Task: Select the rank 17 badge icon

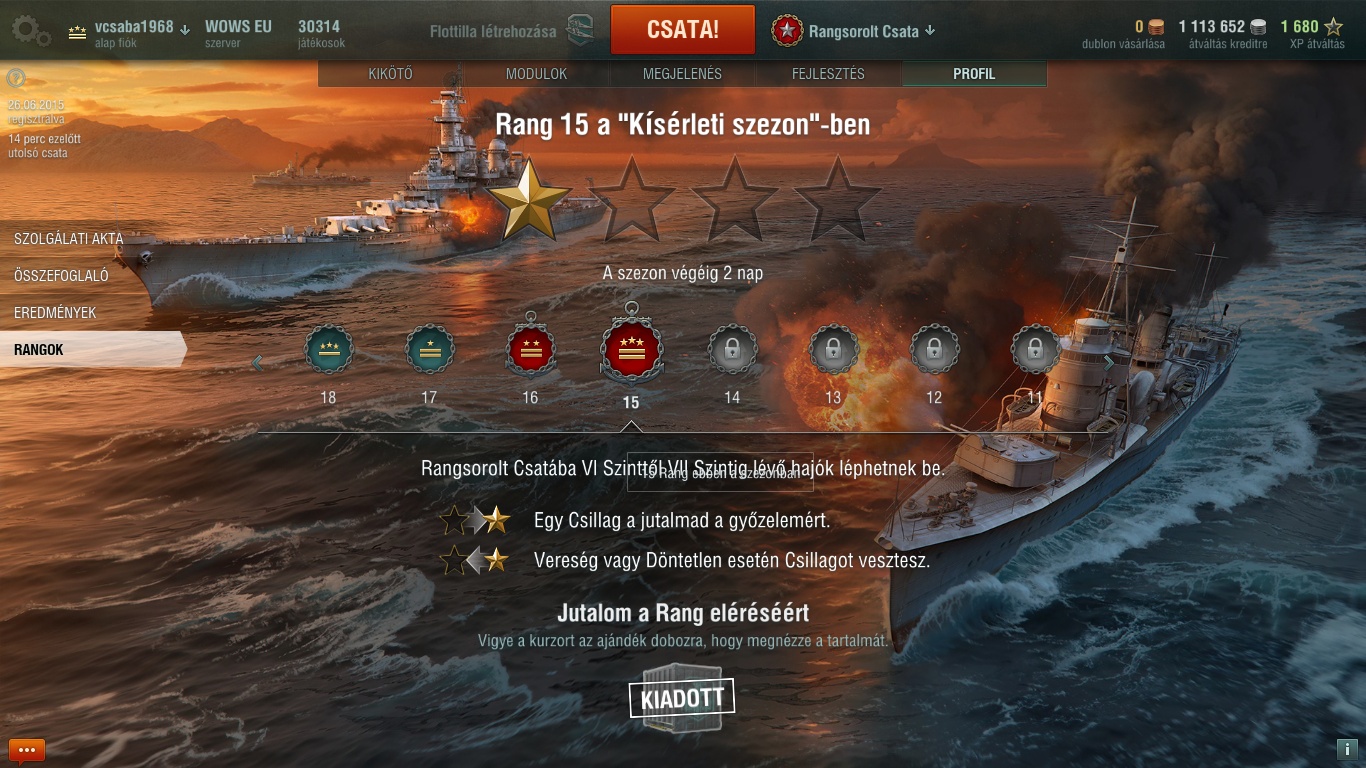Action: click(x=429, y=349)
